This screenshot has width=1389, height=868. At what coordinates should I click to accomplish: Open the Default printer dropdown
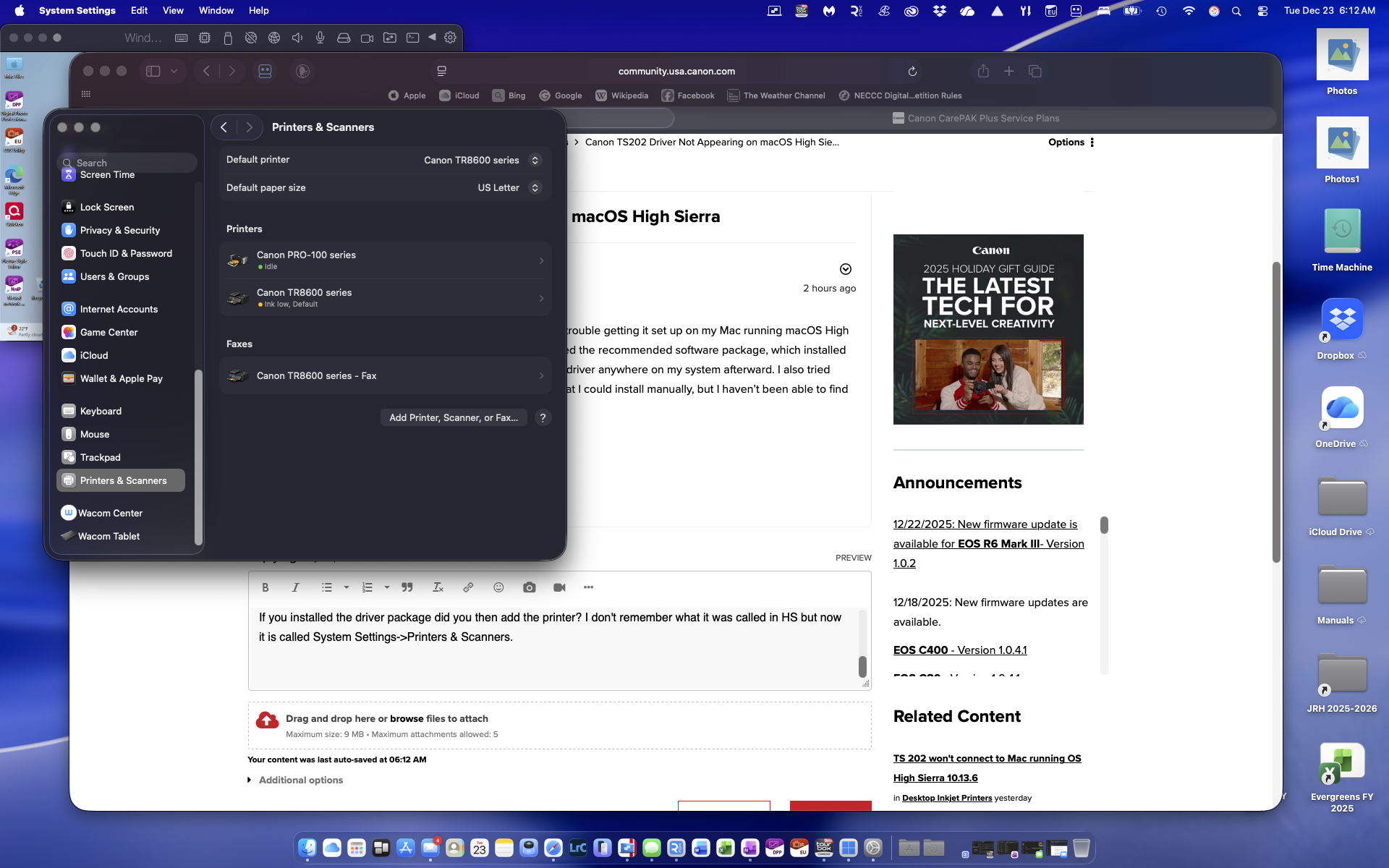[481, 160]
